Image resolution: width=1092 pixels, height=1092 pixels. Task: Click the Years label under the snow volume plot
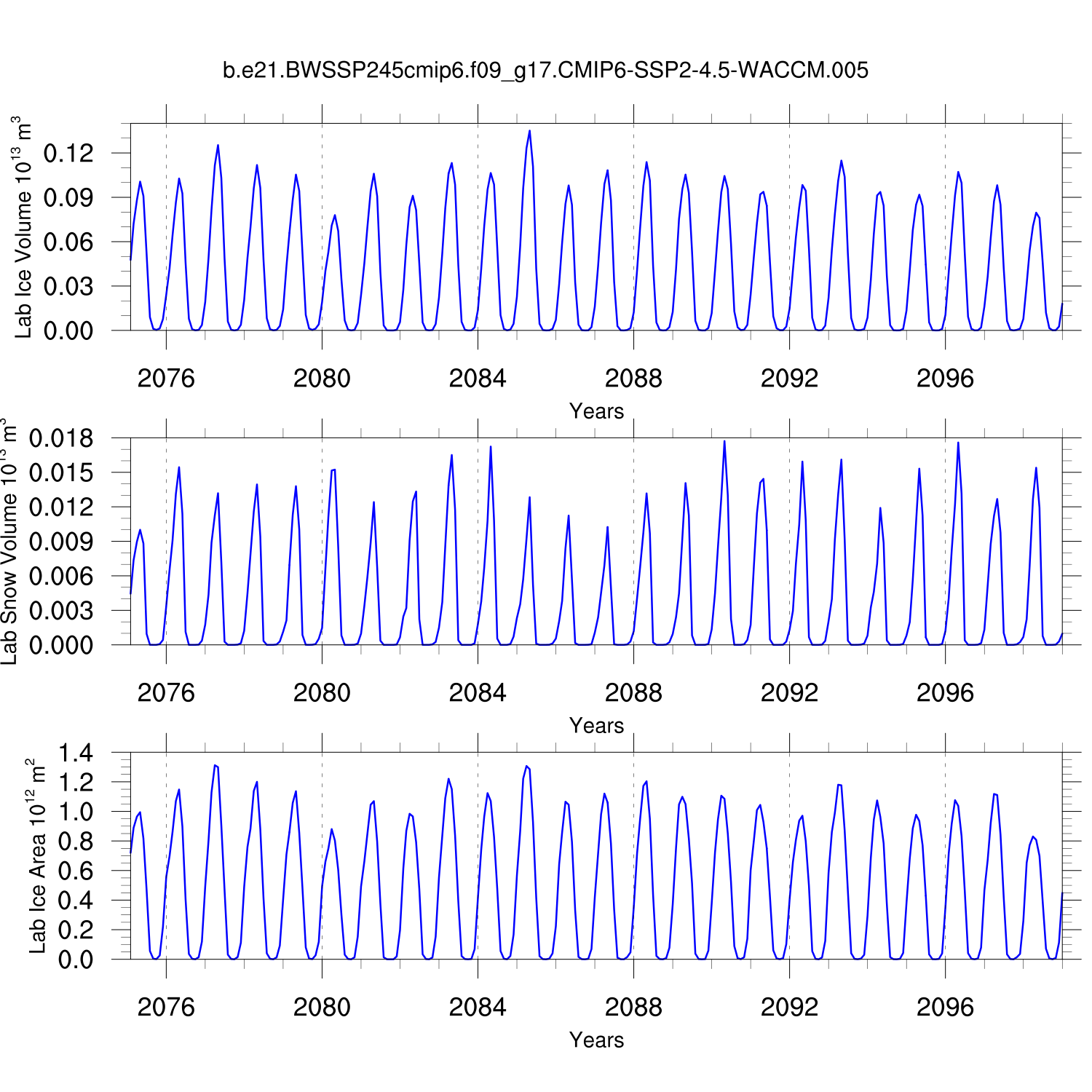click(x=596, y=726)
